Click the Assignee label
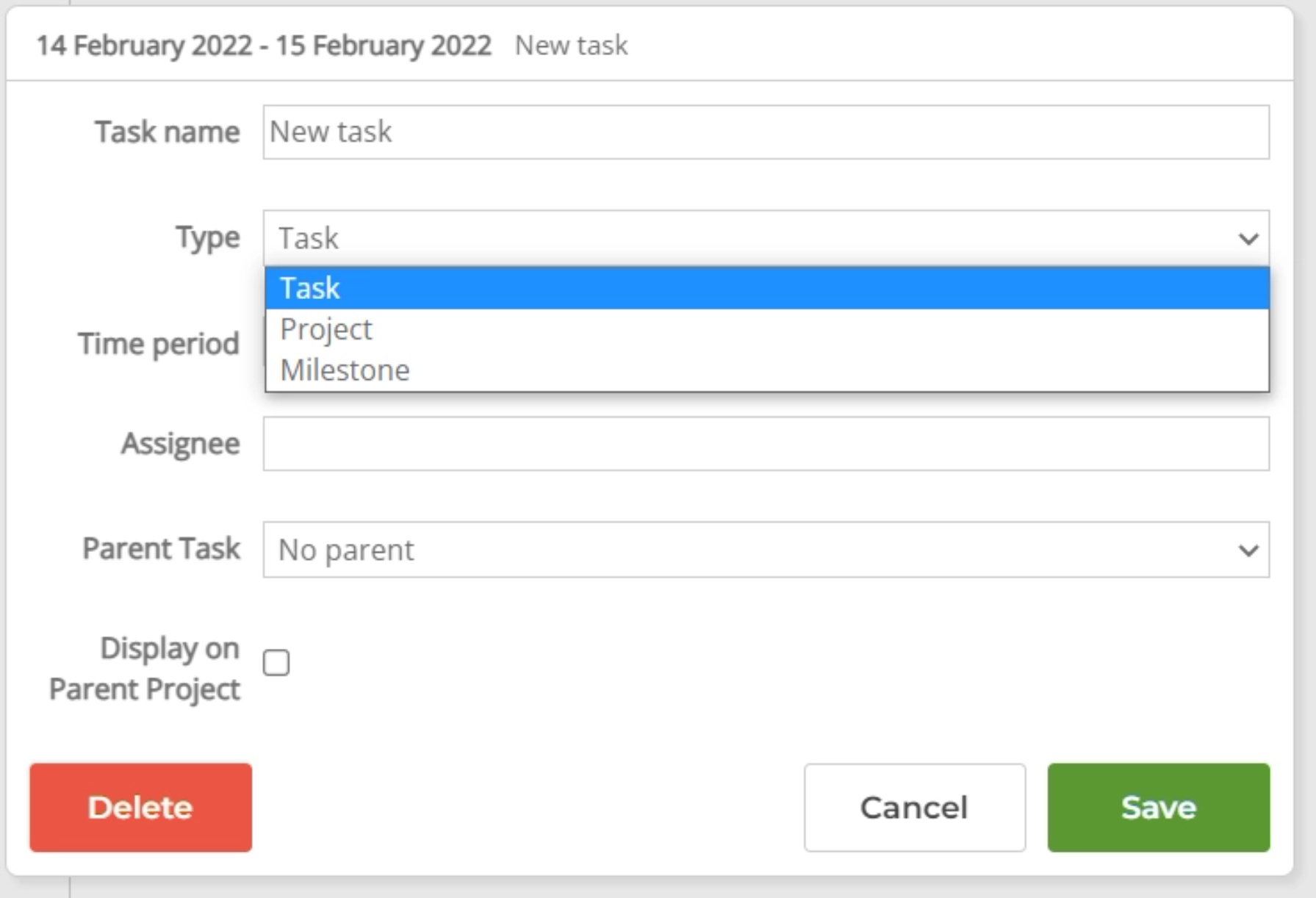The height and width of the screenshot is (898, 1316). [180, 444]
